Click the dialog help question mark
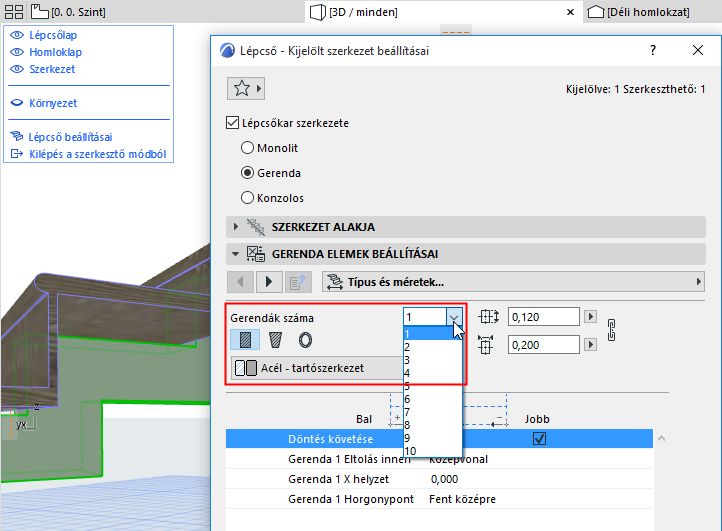722x531 pixels. click(x=653, y=50)
